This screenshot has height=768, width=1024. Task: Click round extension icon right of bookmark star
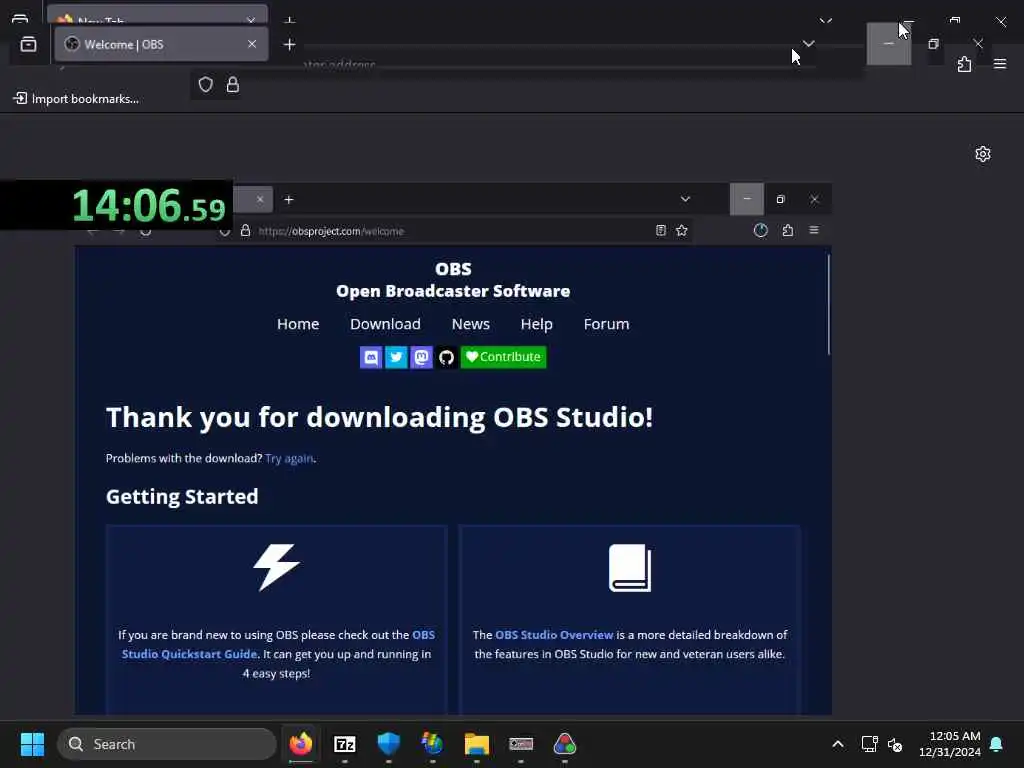(761, 231)
